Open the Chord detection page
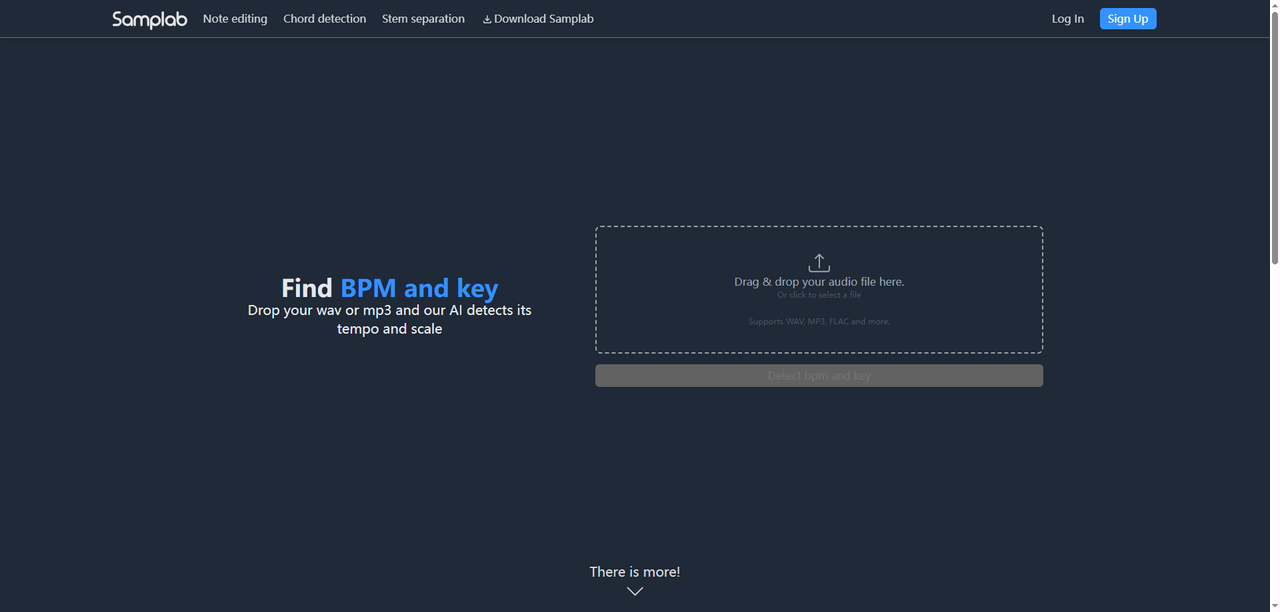 [325, 19]
